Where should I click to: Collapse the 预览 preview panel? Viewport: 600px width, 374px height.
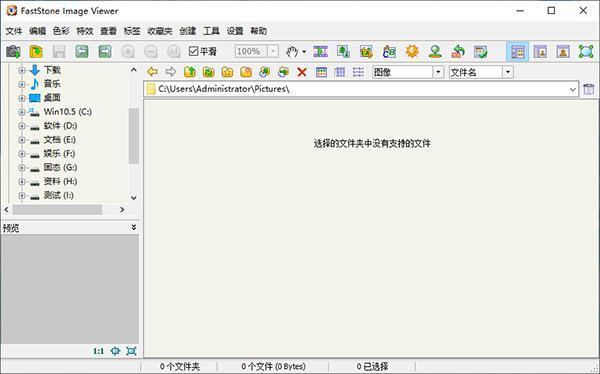[134, 227]
